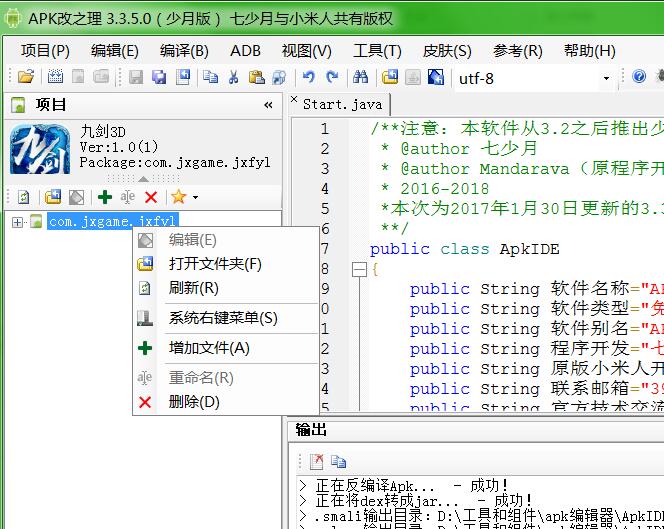Open the 编译(B) menu
The width and height of the screenshot is (664, 529).
184,51
